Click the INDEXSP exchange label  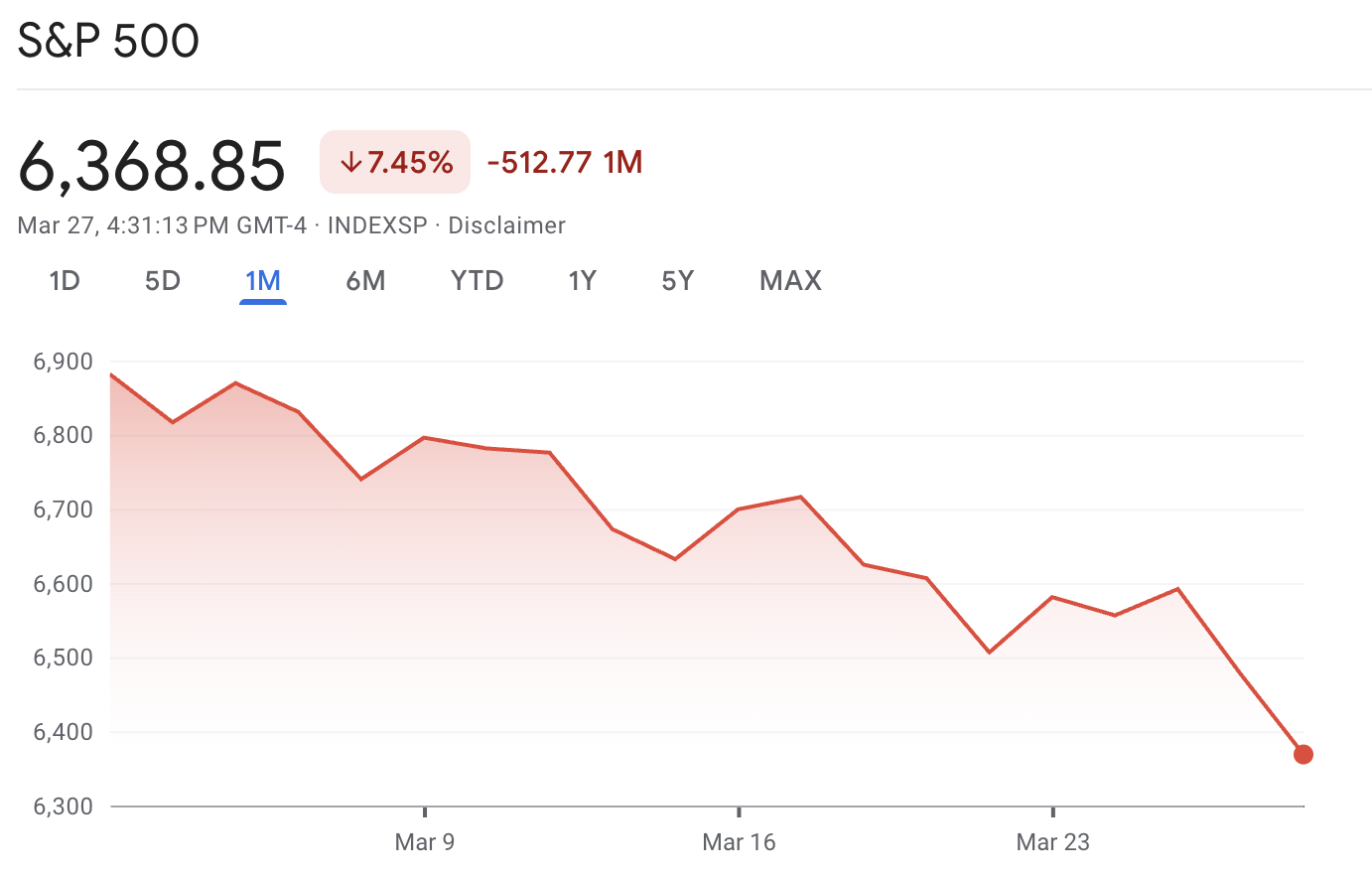pyautogui.click(x=374, y=225)
